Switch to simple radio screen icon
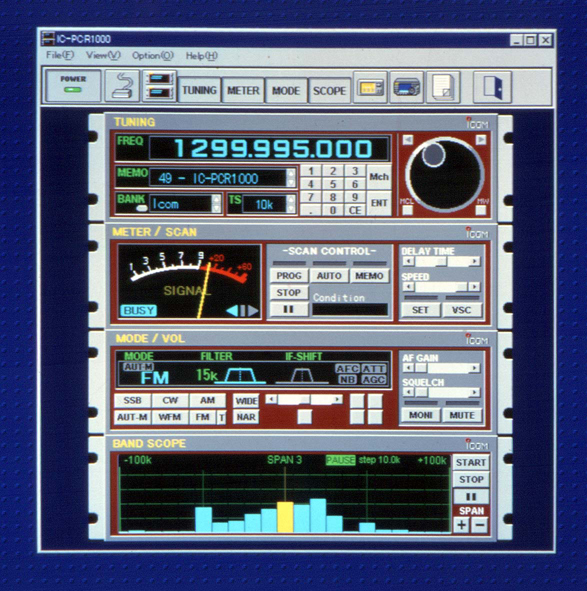Image resolution: width=587 pixels, height=591 pixels. (370, 87)
